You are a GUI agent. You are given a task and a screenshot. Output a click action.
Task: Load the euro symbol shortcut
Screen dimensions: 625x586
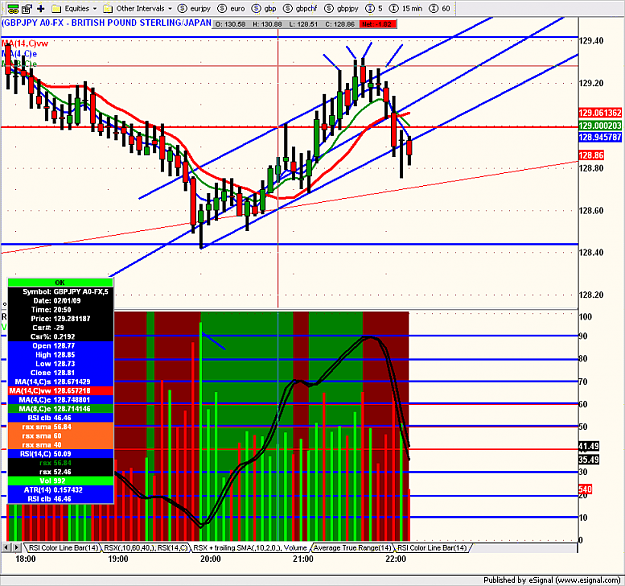pos(232,8)
